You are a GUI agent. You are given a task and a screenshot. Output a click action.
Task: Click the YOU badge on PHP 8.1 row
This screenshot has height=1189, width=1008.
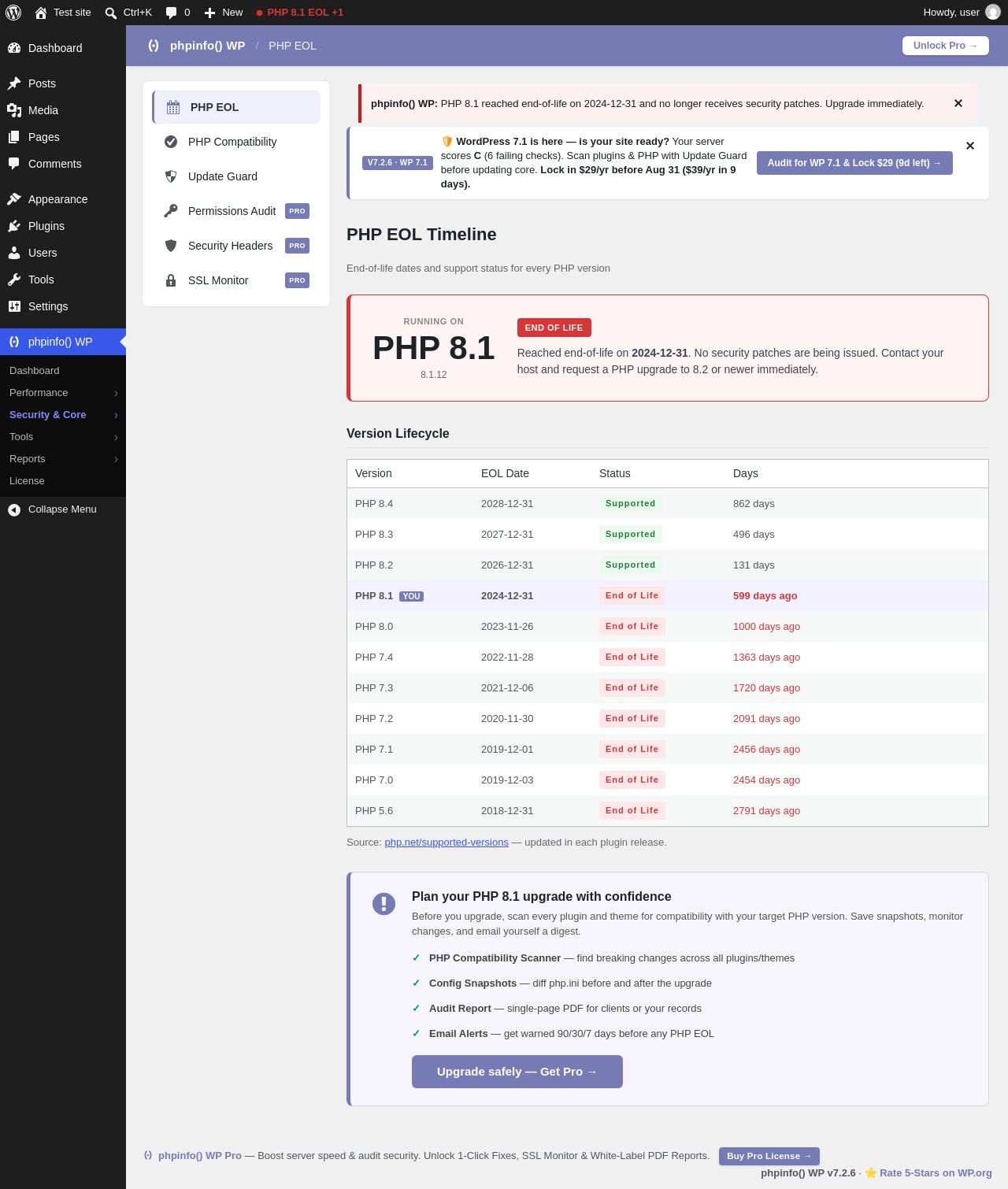pyautogui.click(x=411, y=596)
